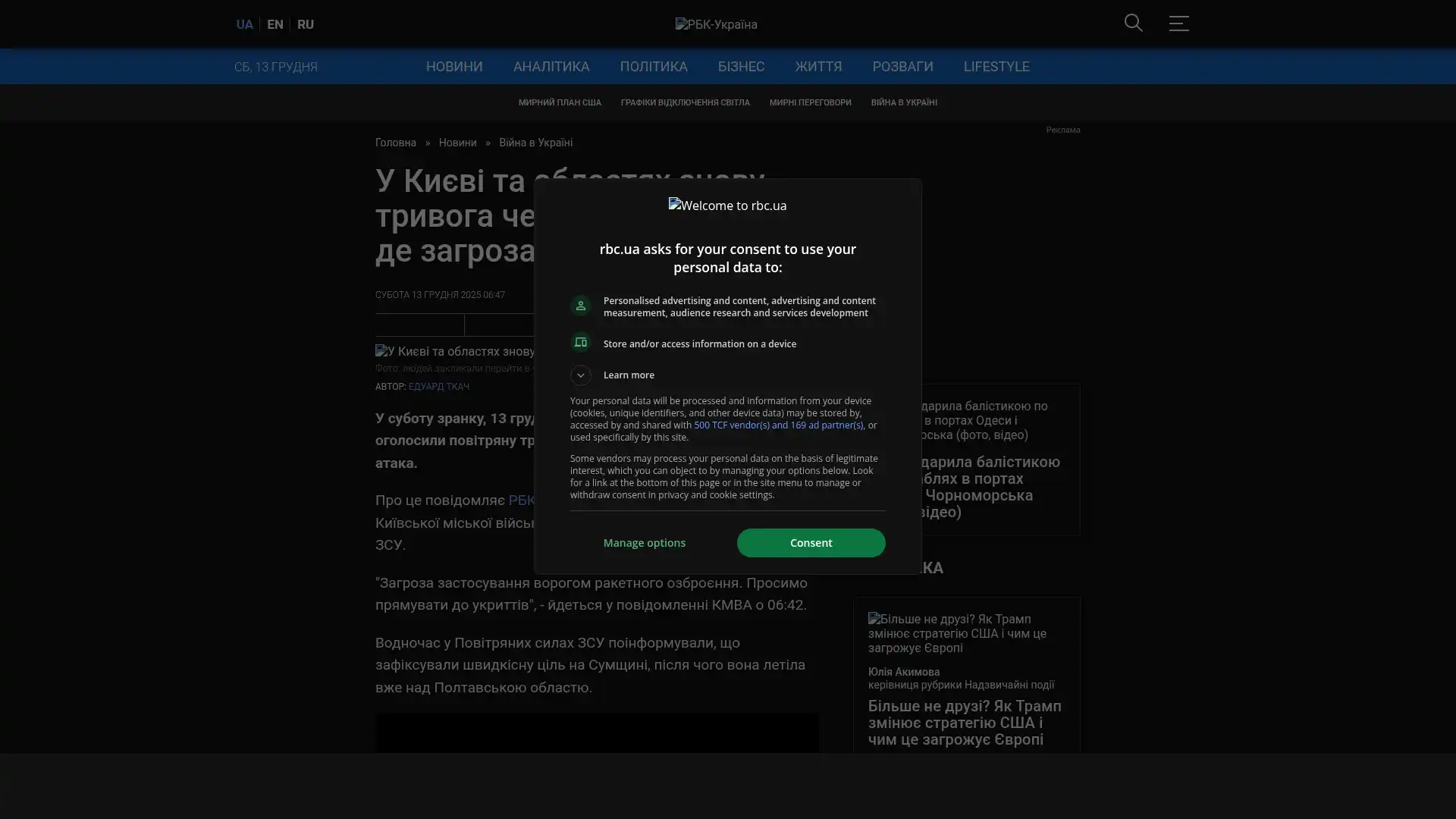Open the АНАЛІТИКА menu section
Viewport: 1456px width, 819px height.
551,67
